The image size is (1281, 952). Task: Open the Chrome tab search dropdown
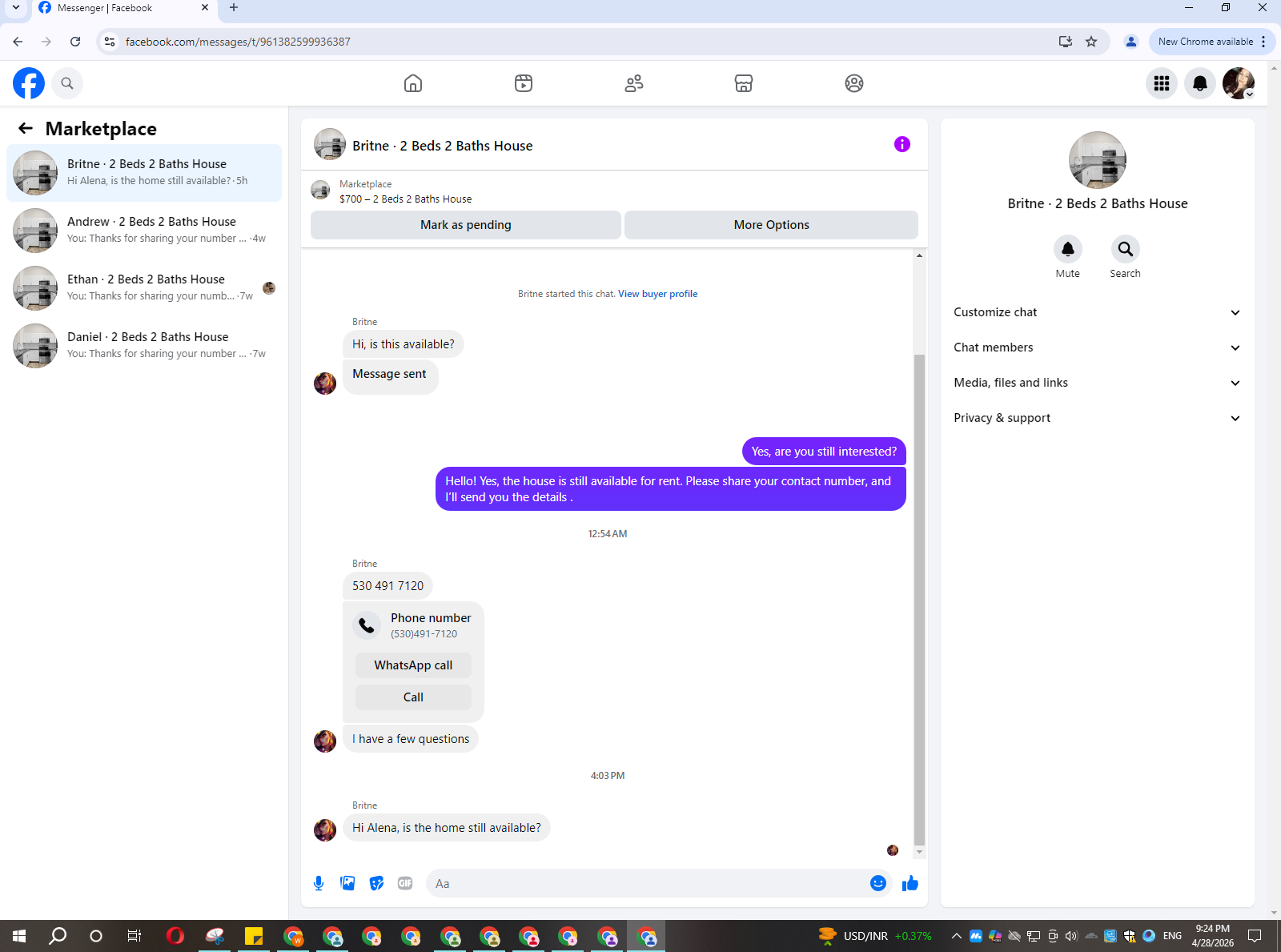(15, 8)
